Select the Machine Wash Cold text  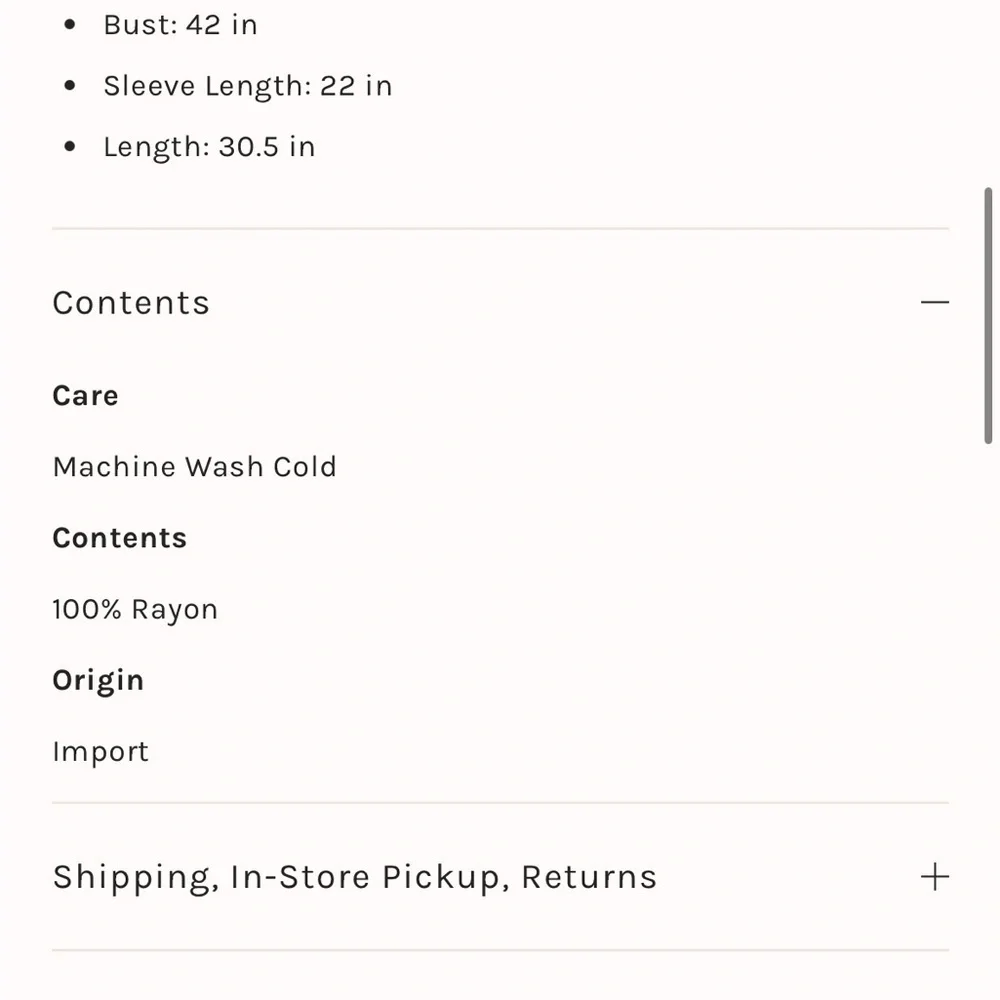(195, 466)
